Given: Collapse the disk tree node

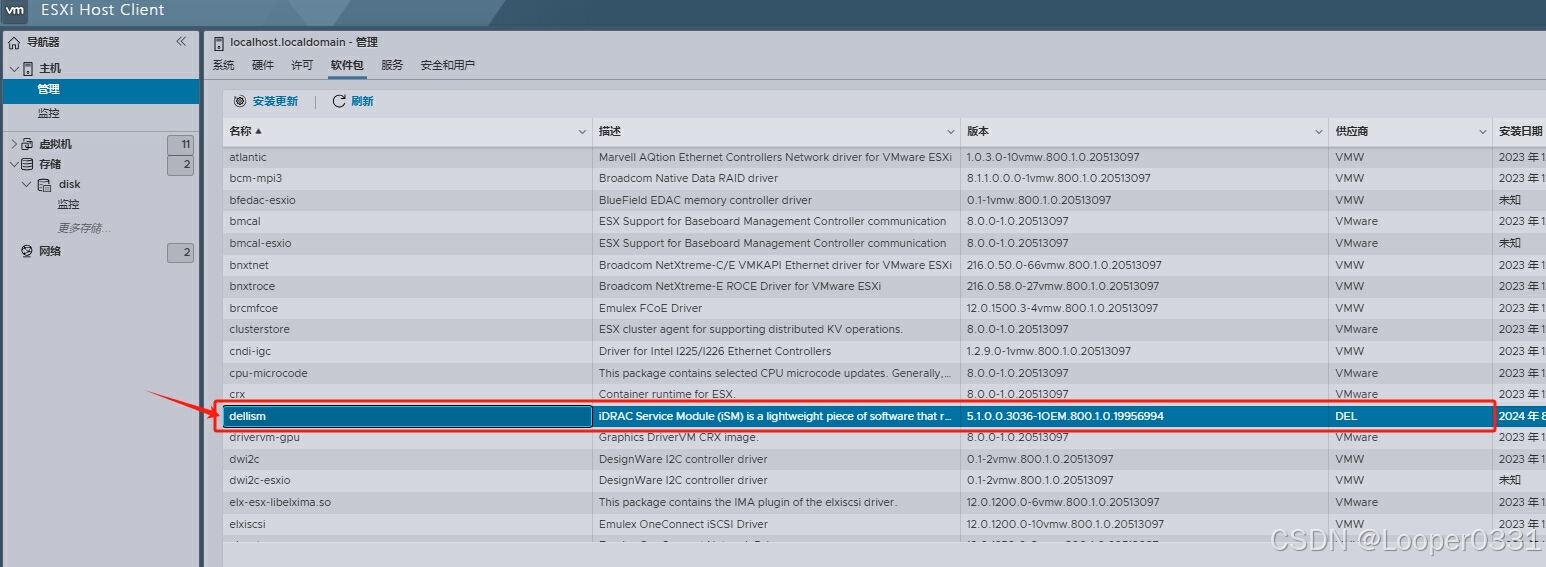Looking at the screenshot, I should (x=27, y=185).
